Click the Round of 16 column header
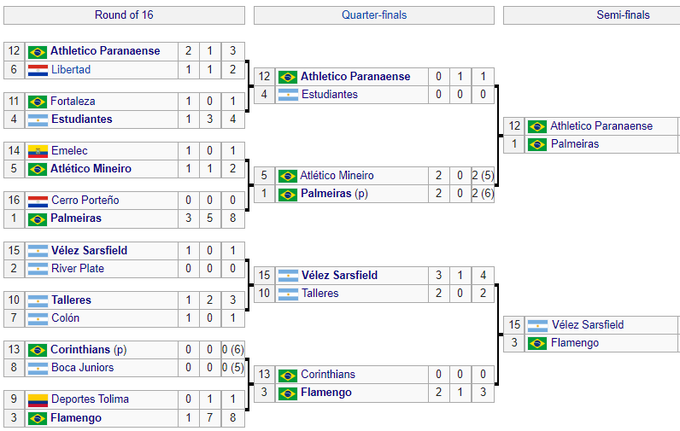The height and width of the screenshot is (431, 680). coord(123,15)
